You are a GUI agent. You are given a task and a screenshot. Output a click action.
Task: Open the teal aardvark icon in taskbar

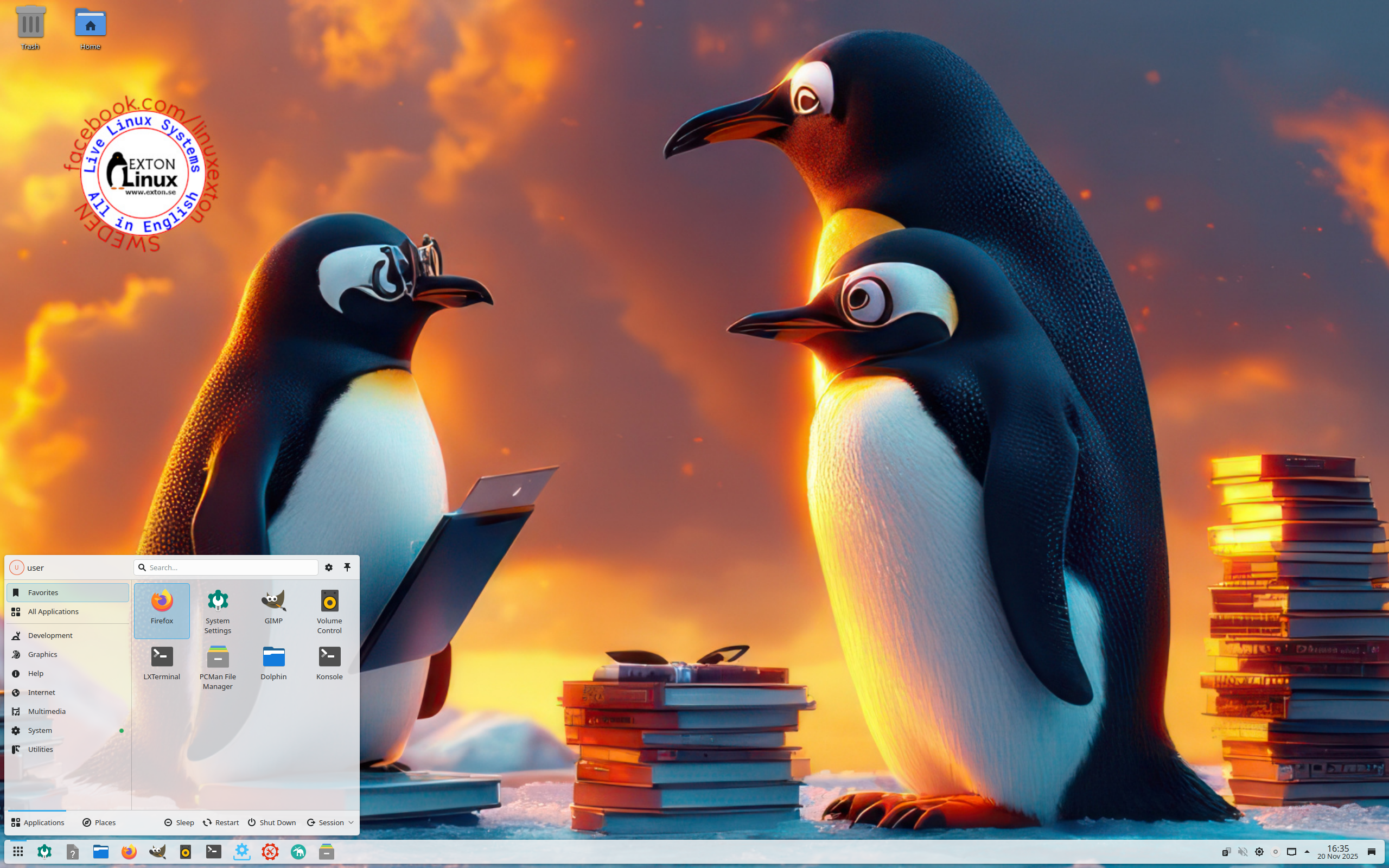pyautogui.click(x=298, y=852)
